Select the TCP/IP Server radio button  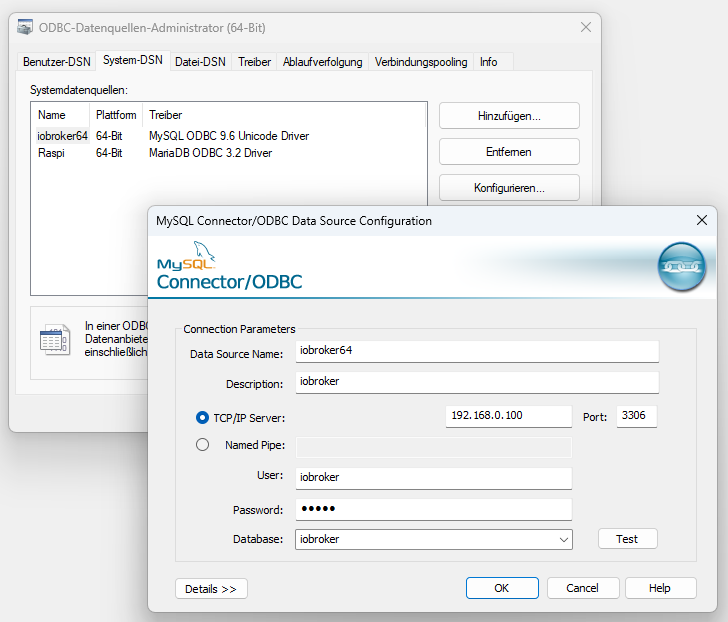coord(202,418)
